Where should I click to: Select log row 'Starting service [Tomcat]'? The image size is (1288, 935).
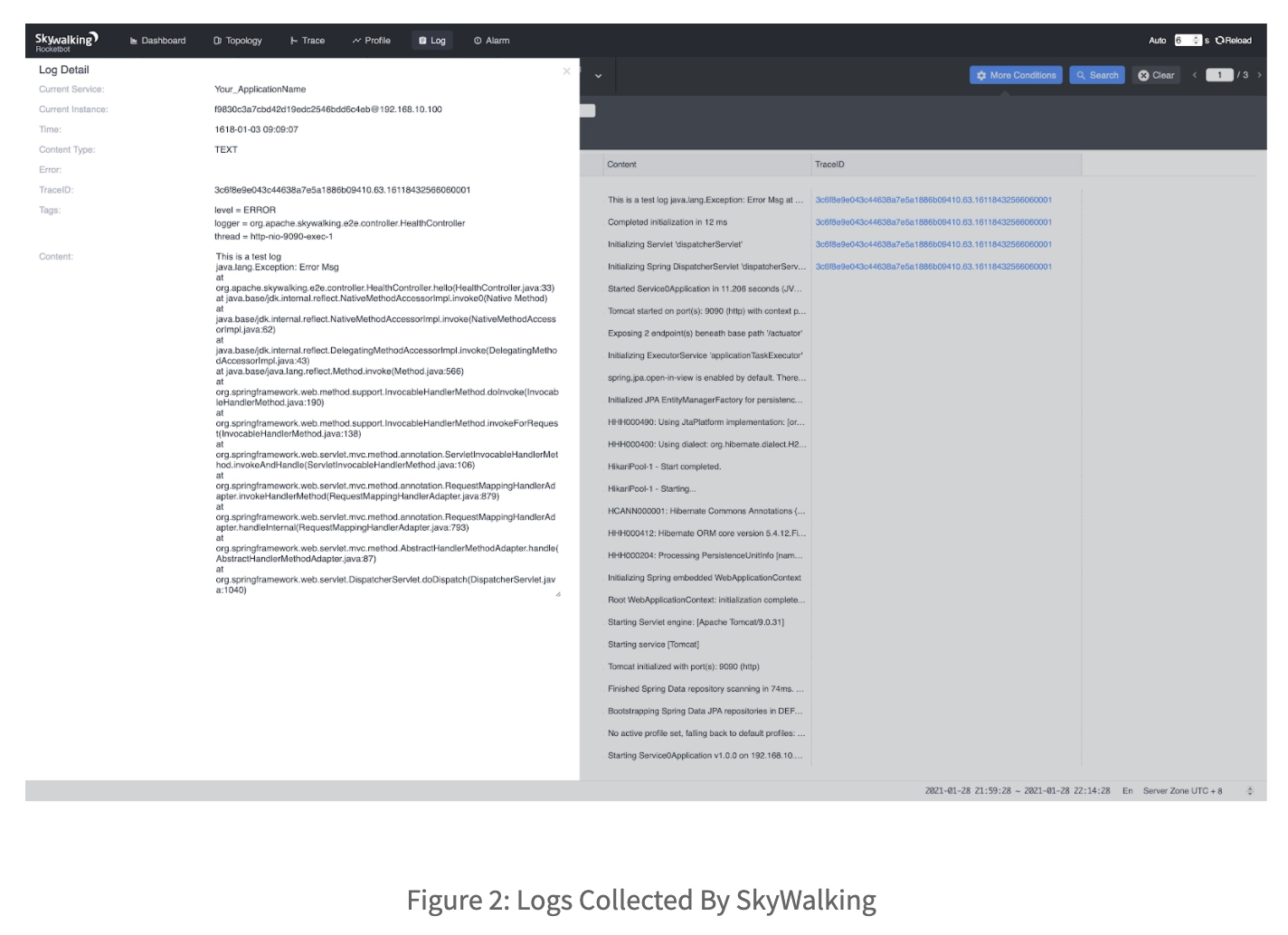[653, 645]
